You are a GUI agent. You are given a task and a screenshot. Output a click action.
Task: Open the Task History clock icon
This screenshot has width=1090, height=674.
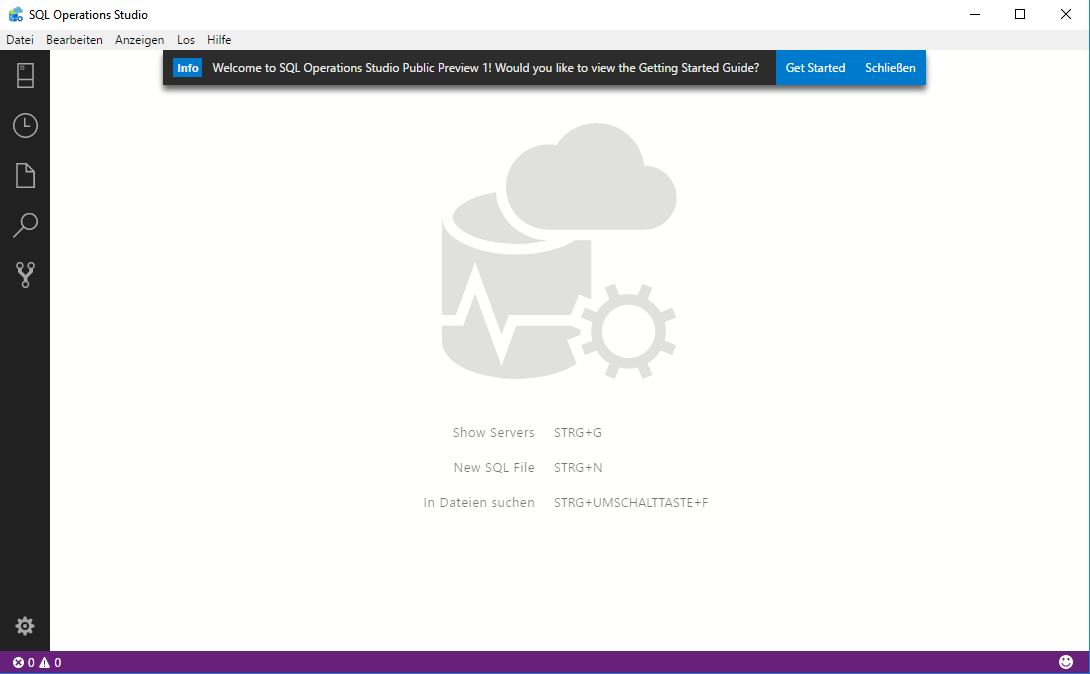(25, 125)
